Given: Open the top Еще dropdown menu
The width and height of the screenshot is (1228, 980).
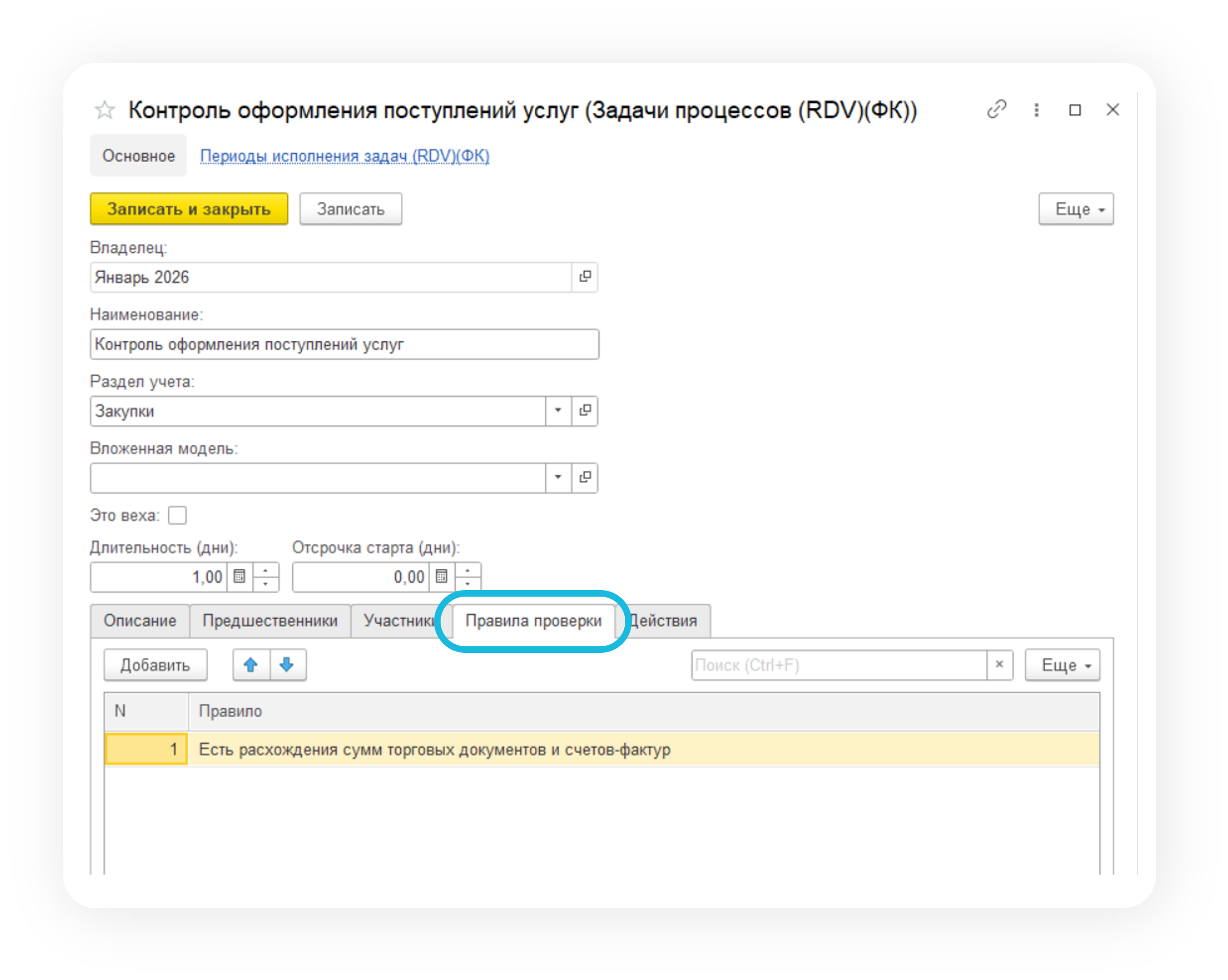Looking at the screenshot, I should coord(1075,209).
